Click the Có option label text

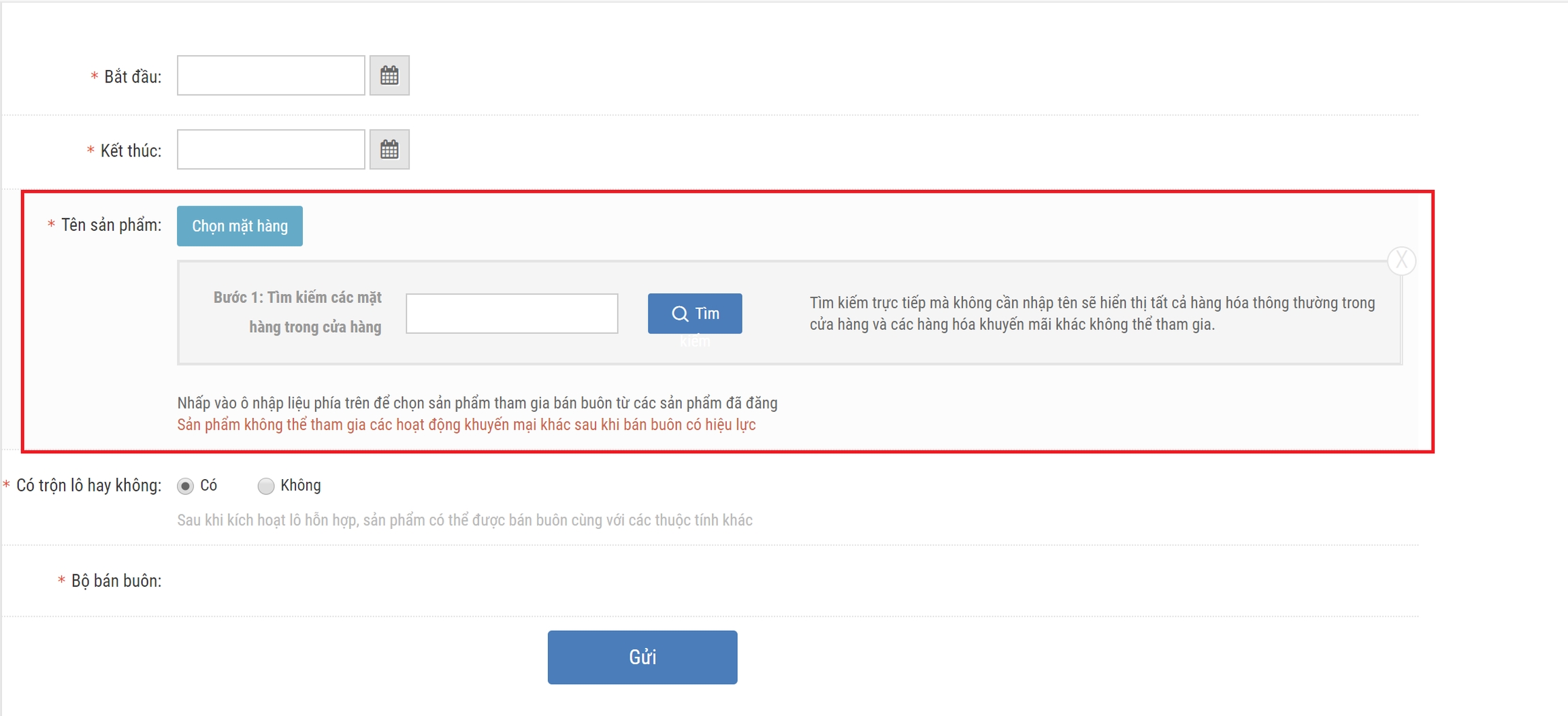(x=208, y=485)
